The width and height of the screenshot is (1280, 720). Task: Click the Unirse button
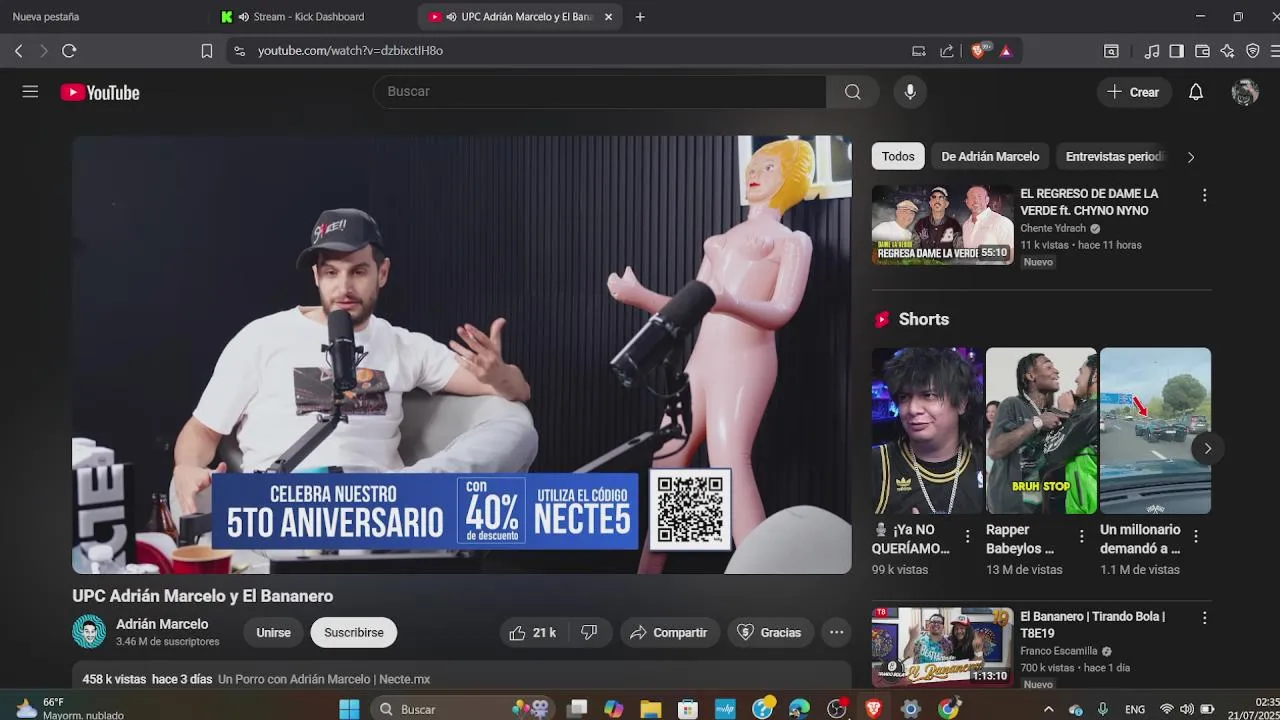[x=273, y=632]
